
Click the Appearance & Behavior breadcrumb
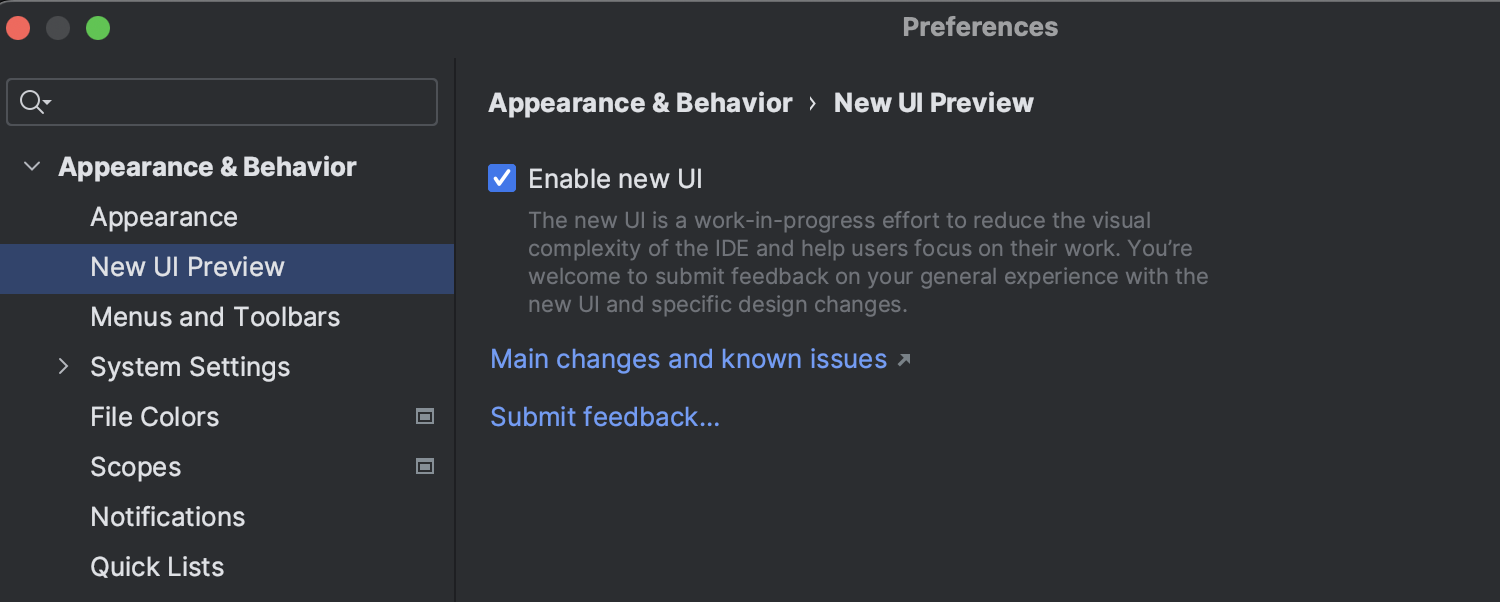(640, 103)
